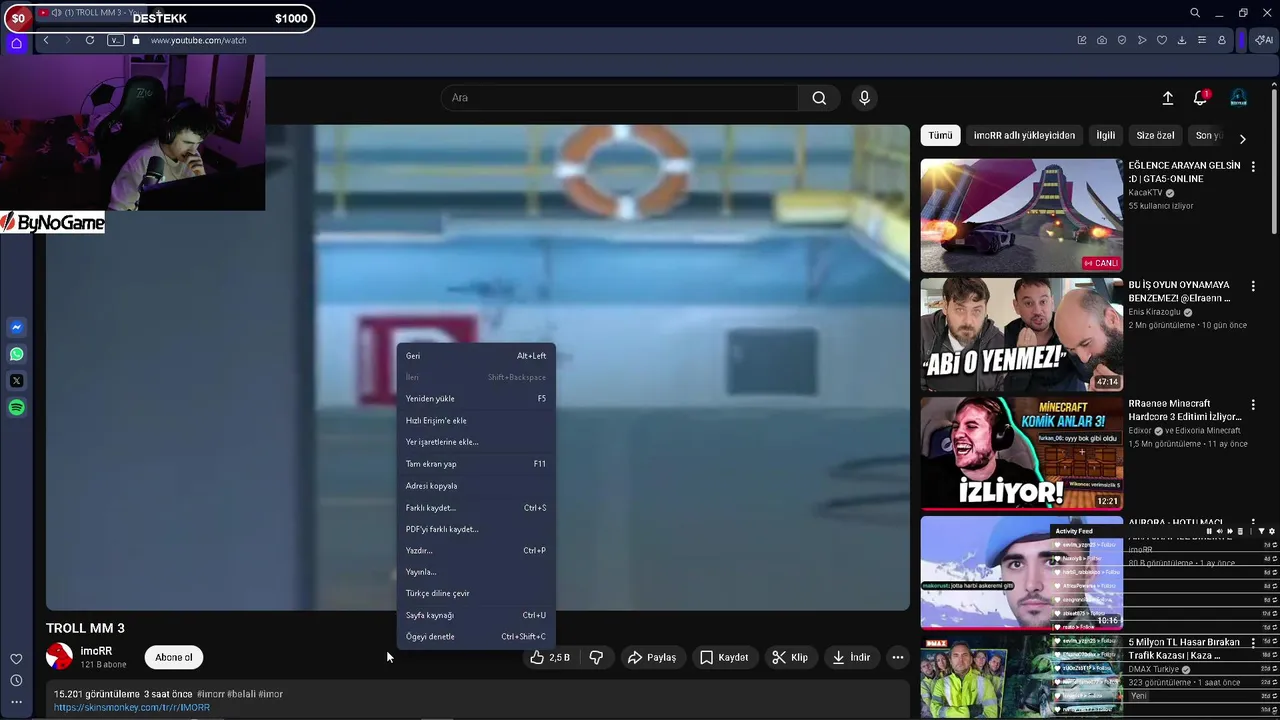The image size is (1280, 720).
Task: Open the easy setup sliders icon
Action: (x=1202, y=40)
